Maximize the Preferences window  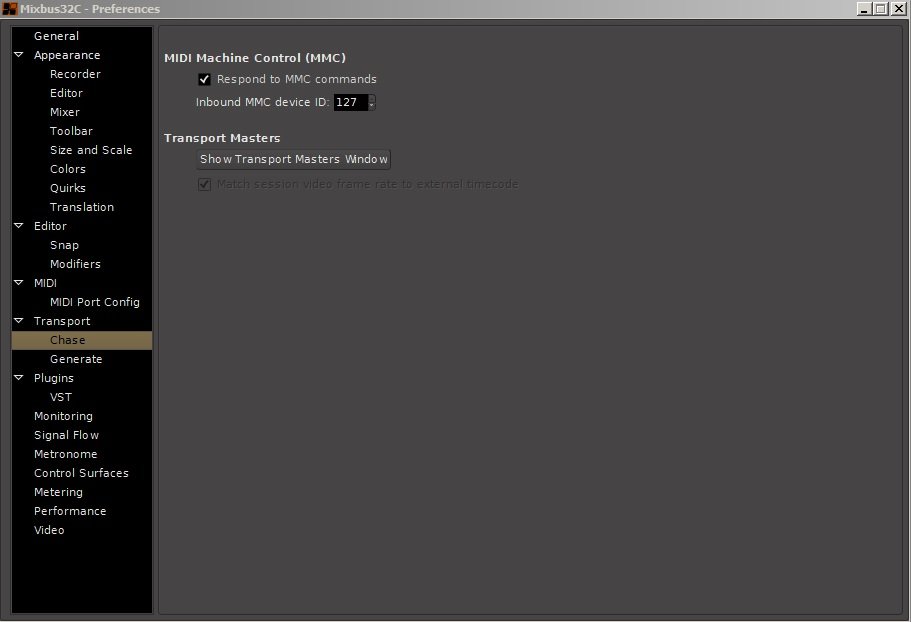[x=881, y=9]
